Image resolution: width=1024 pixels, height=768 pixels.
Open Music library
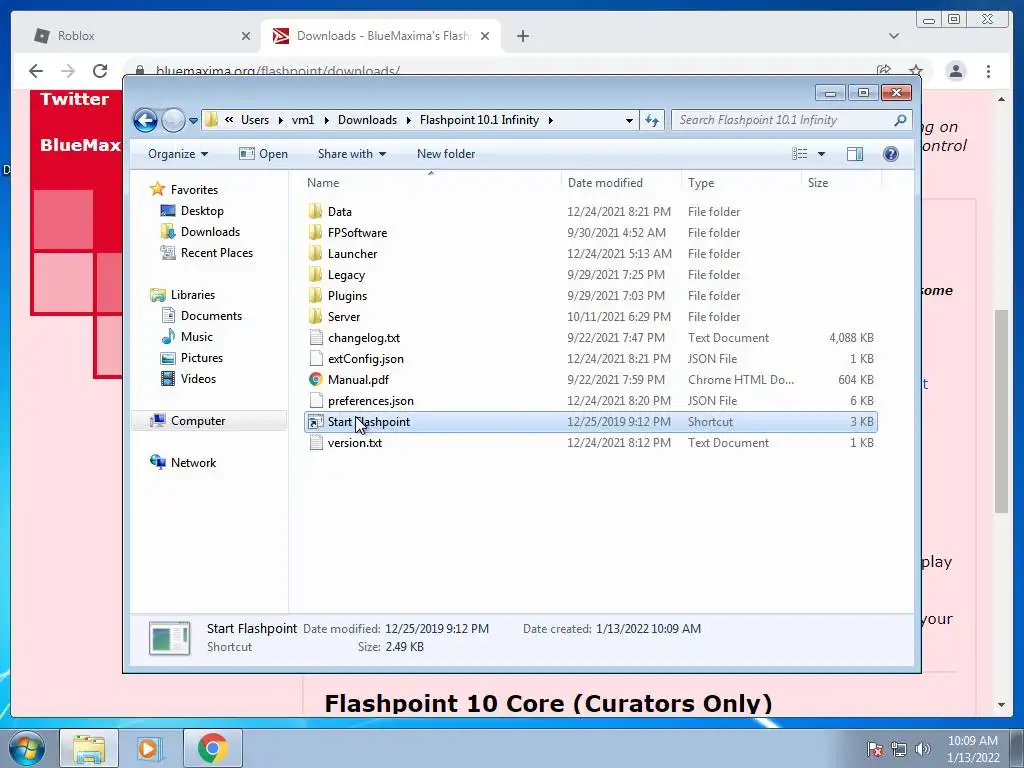[x=197, y=337]
